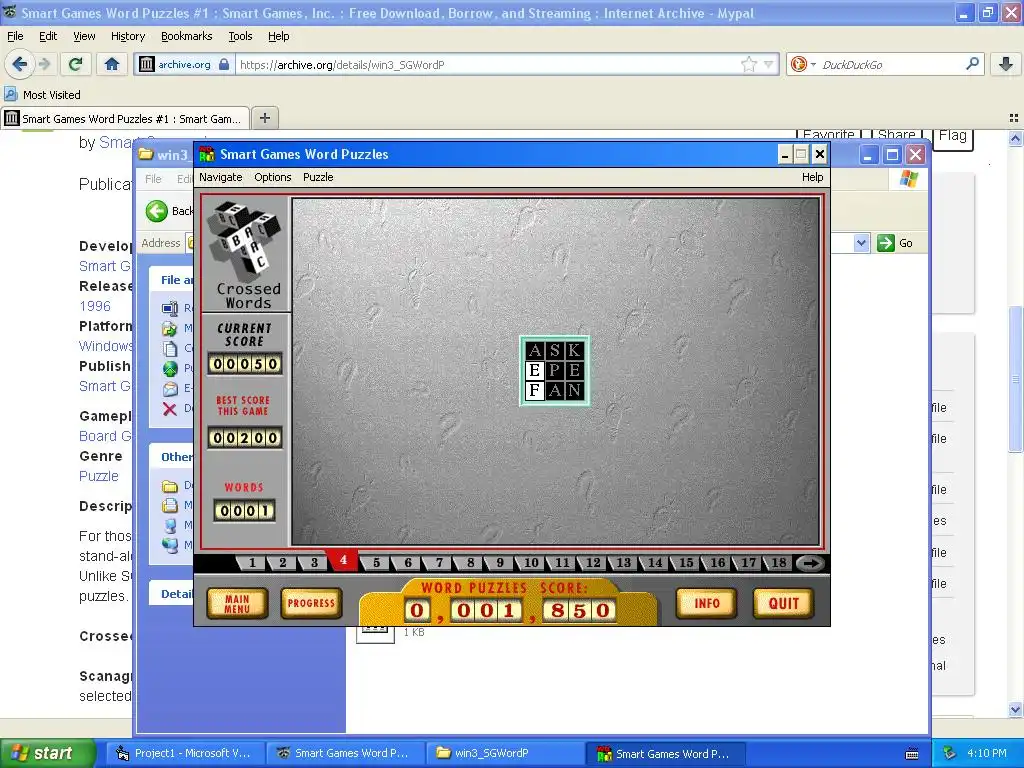Image resolution: width=1024 pixels, height=768 pixels.
Task: Click the QUIT button
Action: coord(784,603)
